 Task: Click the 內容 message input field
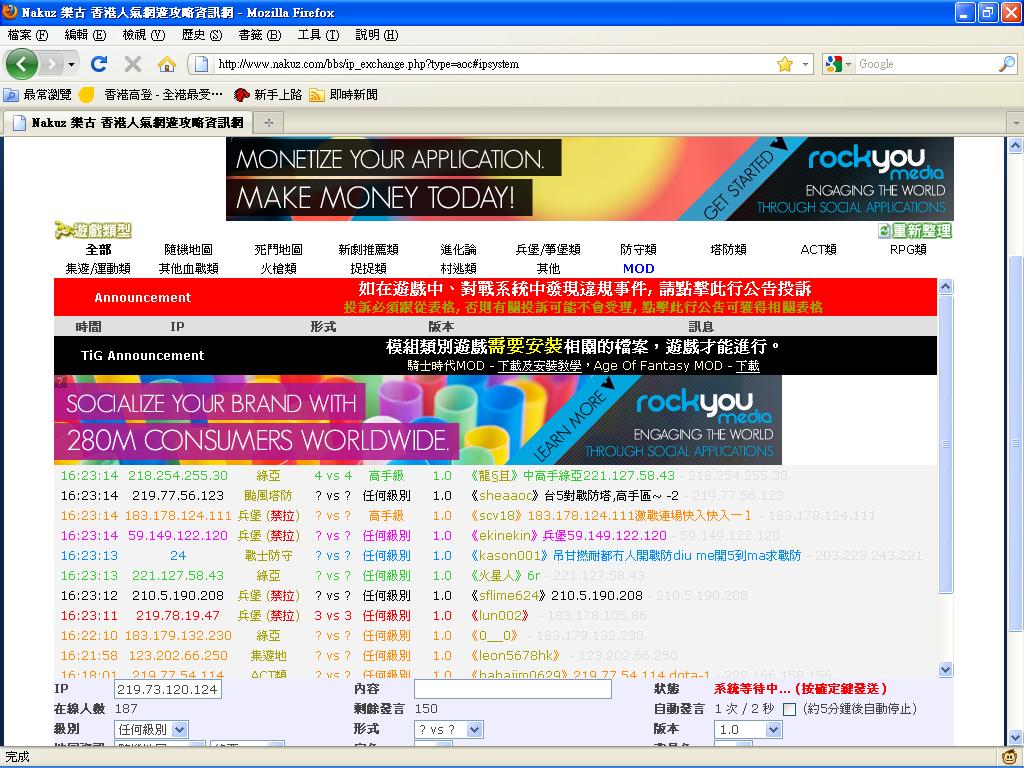(x=512, y=689)
